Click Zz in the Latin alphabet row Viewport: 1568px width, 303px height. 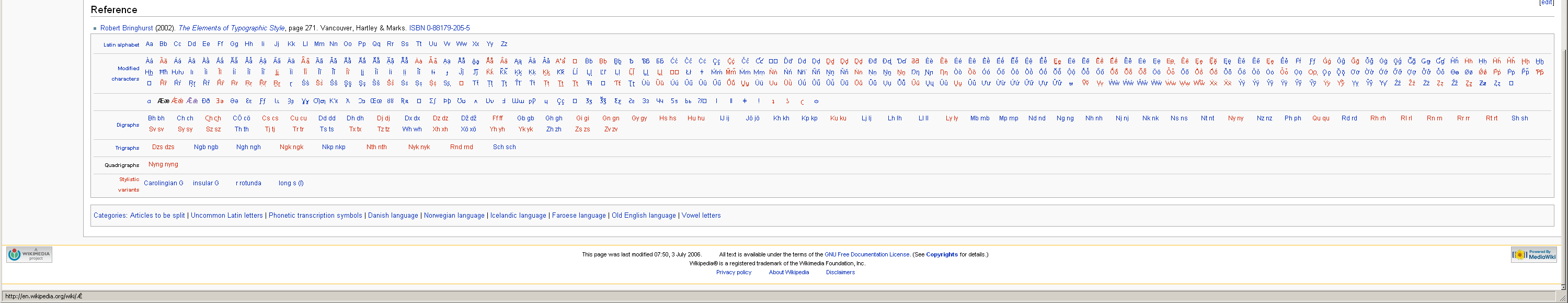(x=504, y=44)
